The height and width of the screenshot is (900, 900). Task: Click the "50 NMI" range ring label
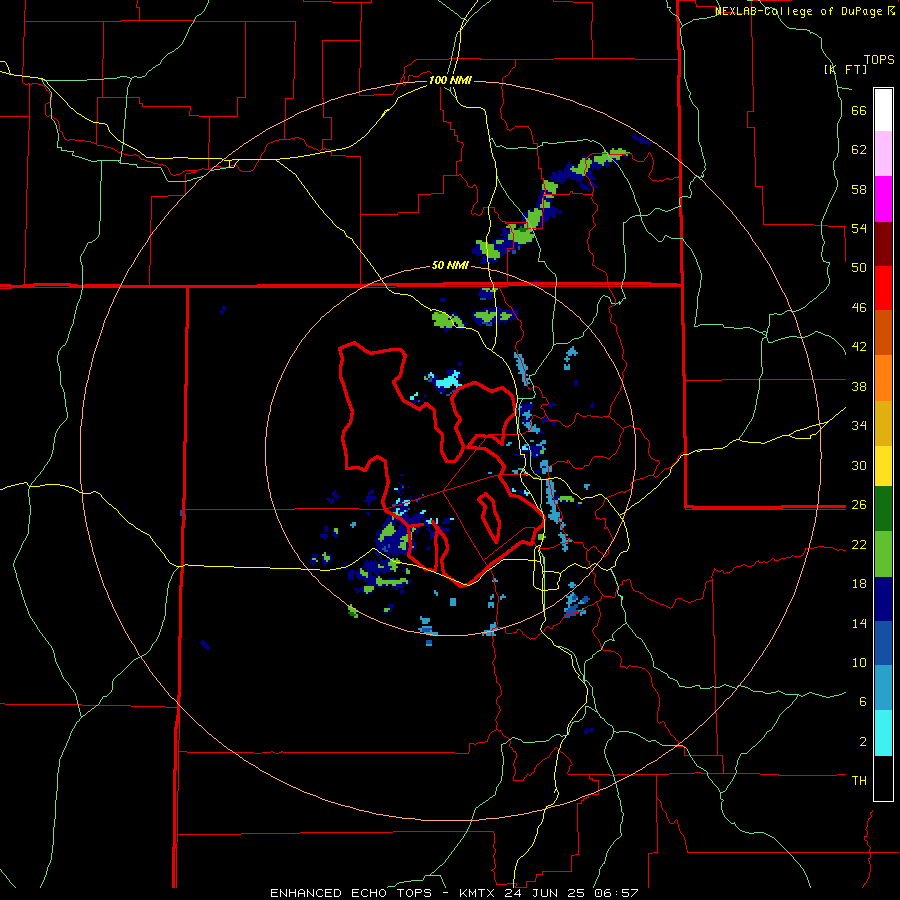click(x=450, y=266)
